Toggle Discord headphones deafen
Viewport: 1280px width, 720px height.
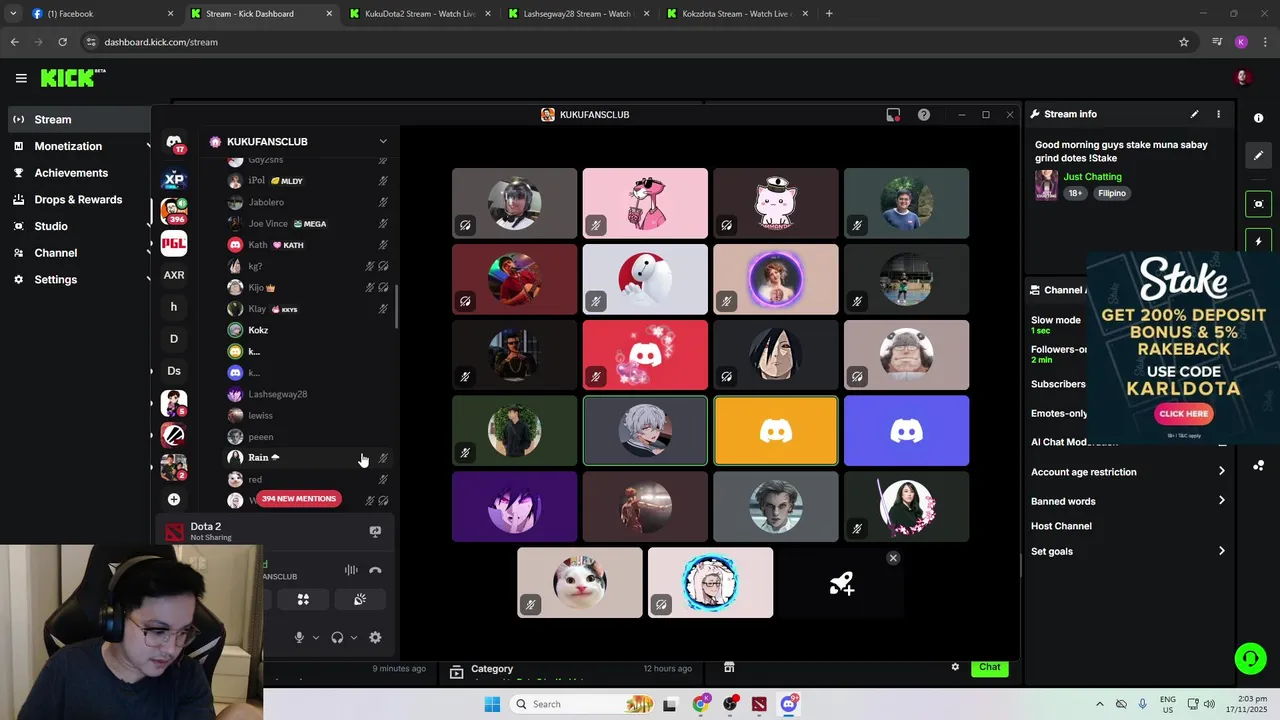[x=337, y=637]
